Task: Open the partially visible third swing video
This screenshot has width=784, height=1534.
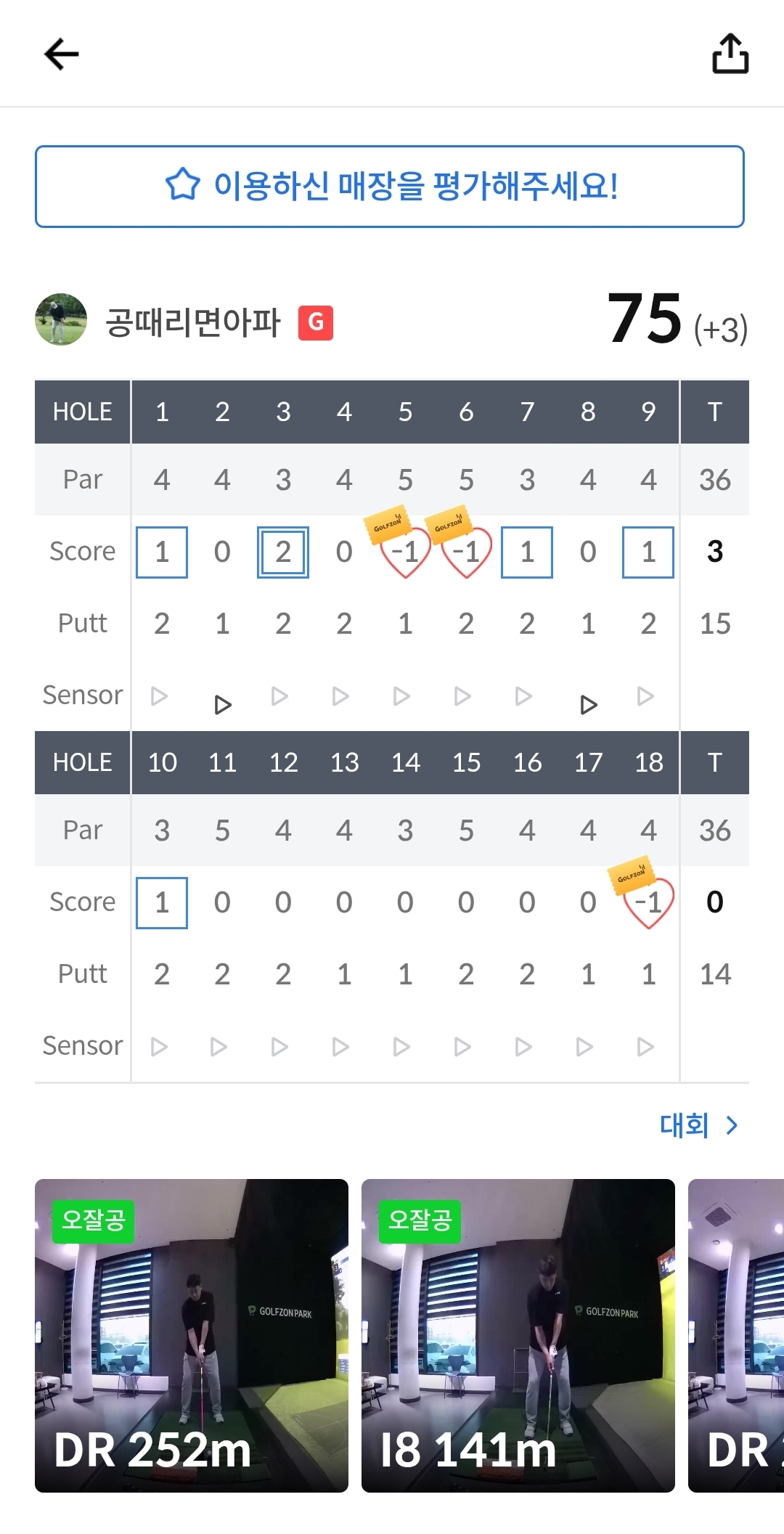Action: [736, 1335]
